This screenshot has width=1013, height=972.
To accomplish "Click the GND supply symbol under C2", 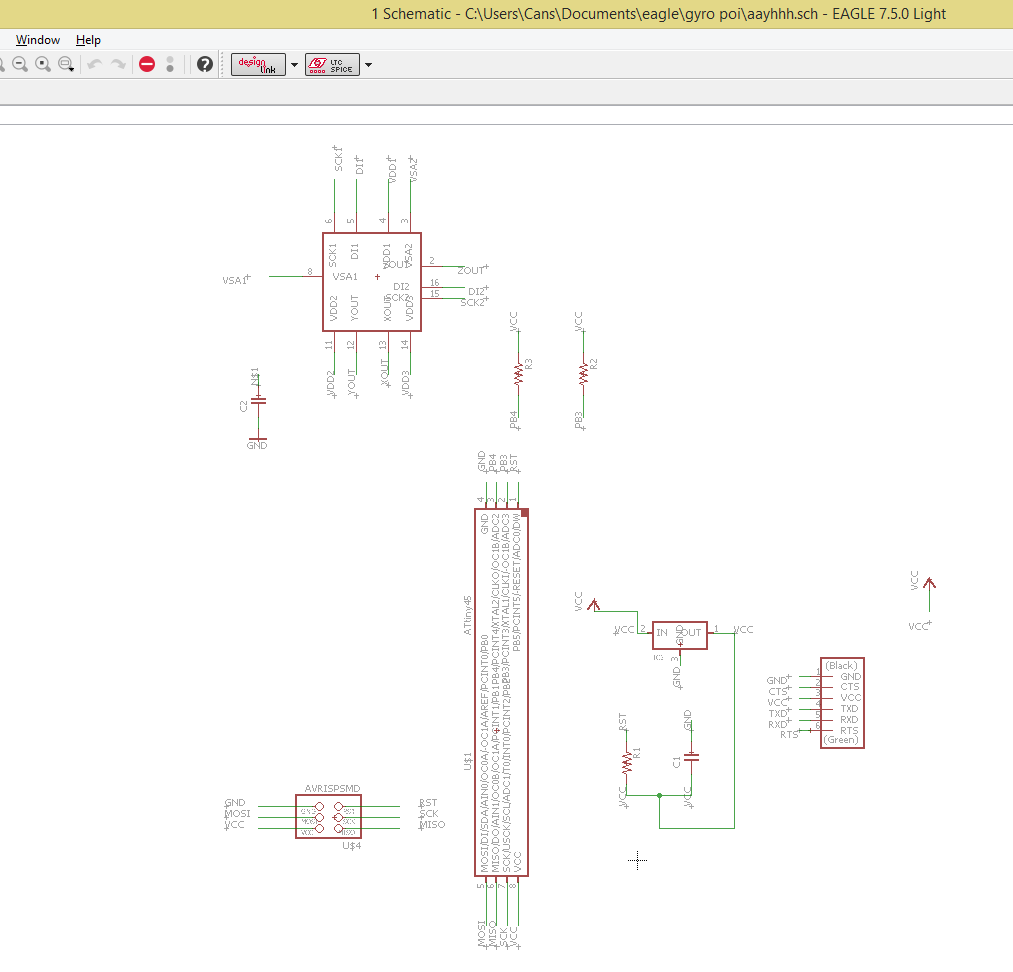I will point(257,442).
